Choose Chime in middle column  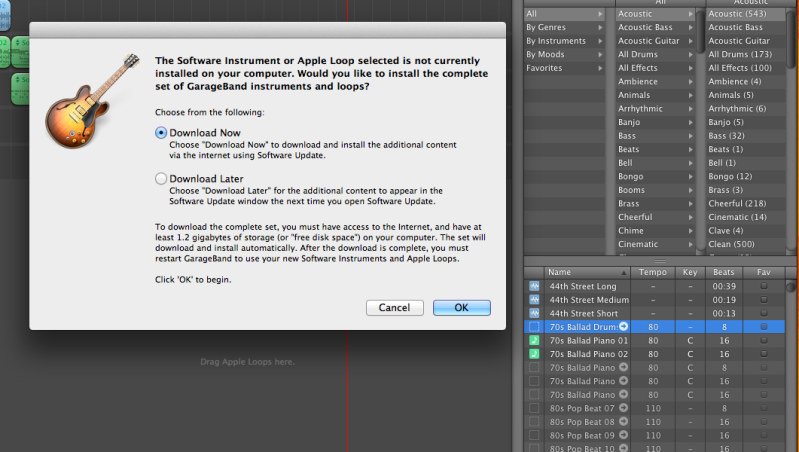pos(655,230)
